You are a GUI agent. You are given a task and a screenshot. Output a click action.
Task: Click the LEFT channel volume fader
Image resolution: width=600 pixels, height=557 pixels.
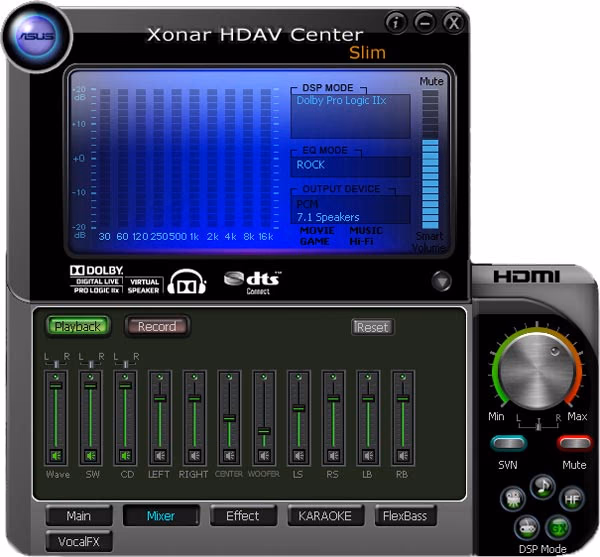160,398
